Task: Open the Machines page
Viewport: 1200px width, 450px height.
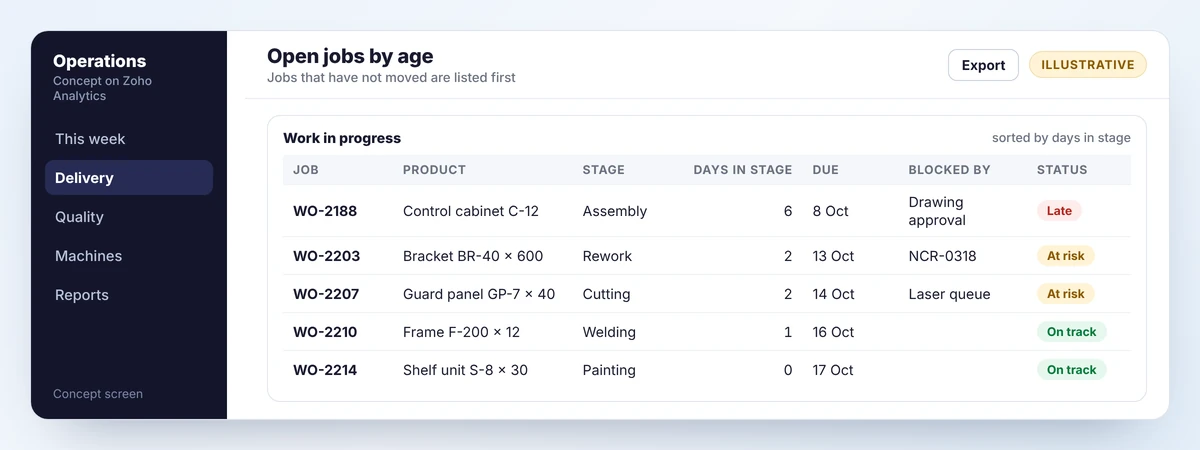Action: click(x=129, y=256)
